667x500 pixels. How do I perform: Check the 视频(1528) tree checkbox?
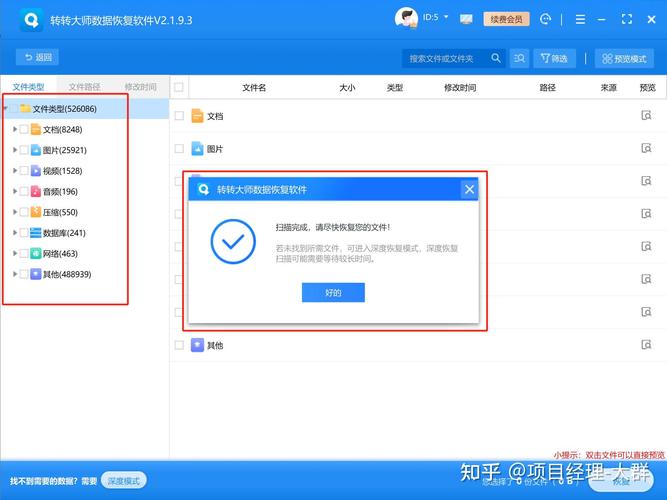coord(24,171)
